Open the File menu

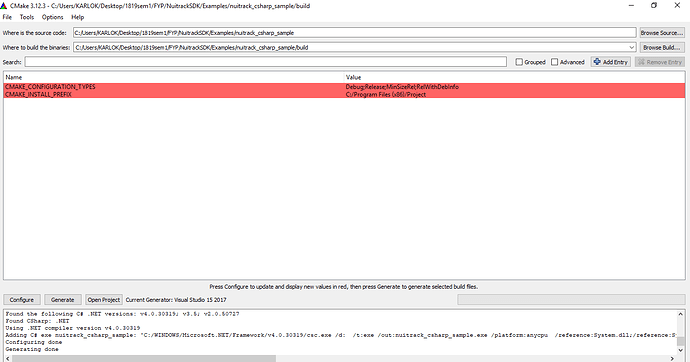pos(7,17)
